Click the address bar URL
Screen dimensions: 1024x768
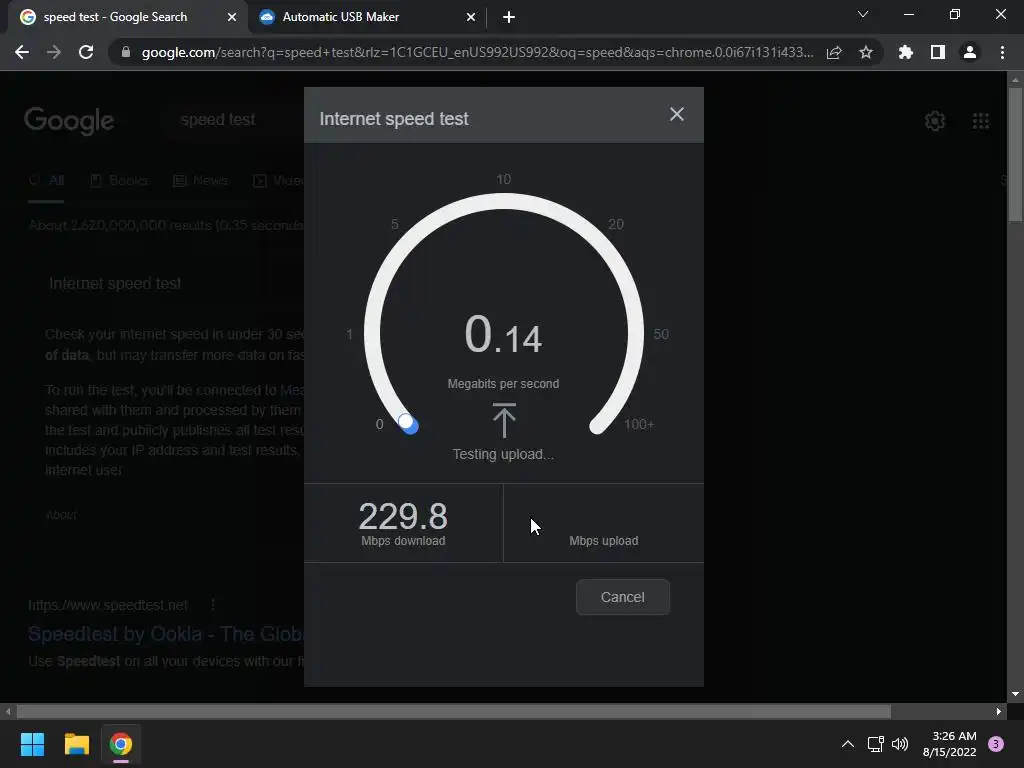point(477,52)
